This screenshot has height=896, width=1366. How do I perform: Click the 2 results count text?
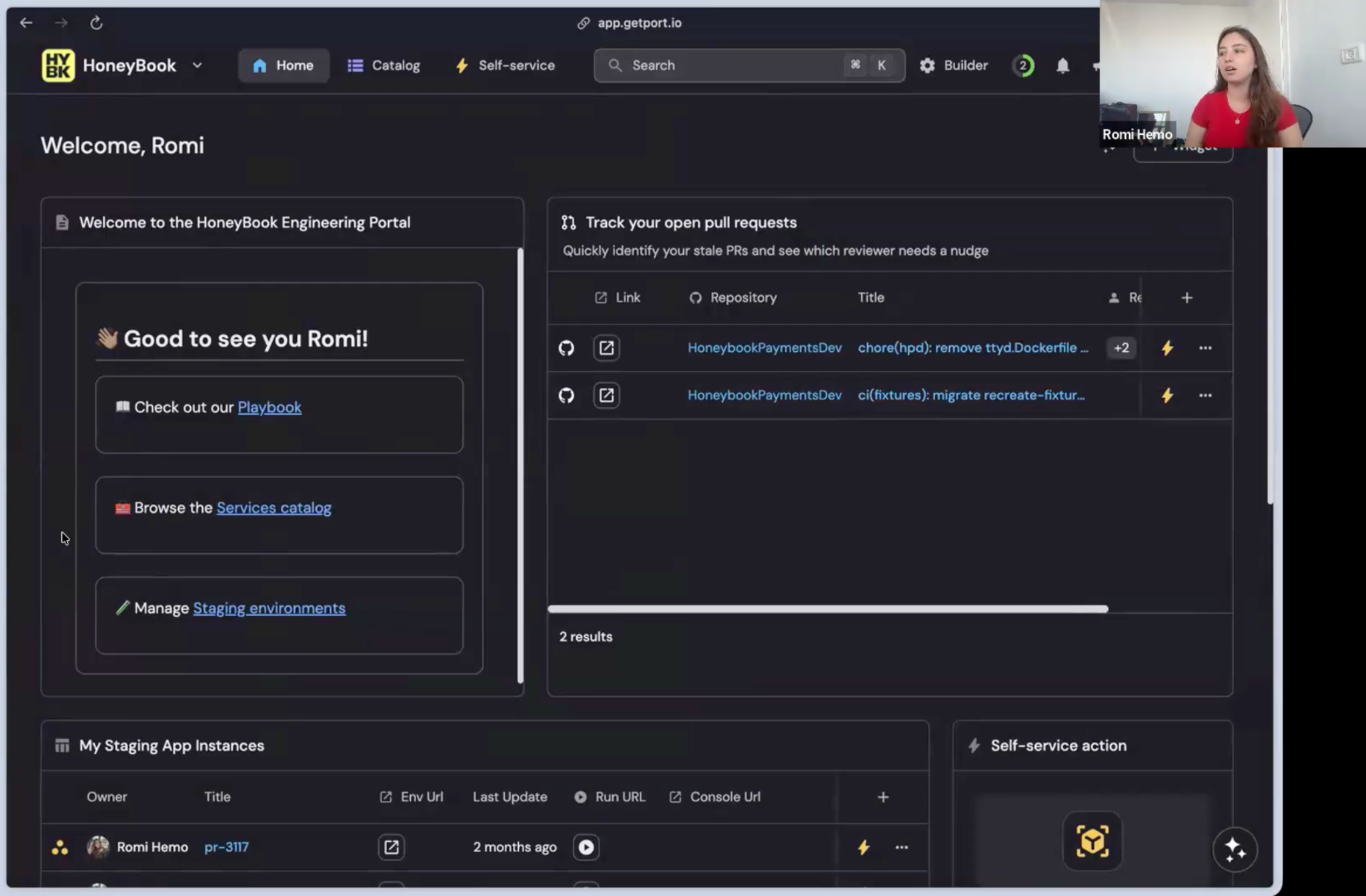click(586, 637)
